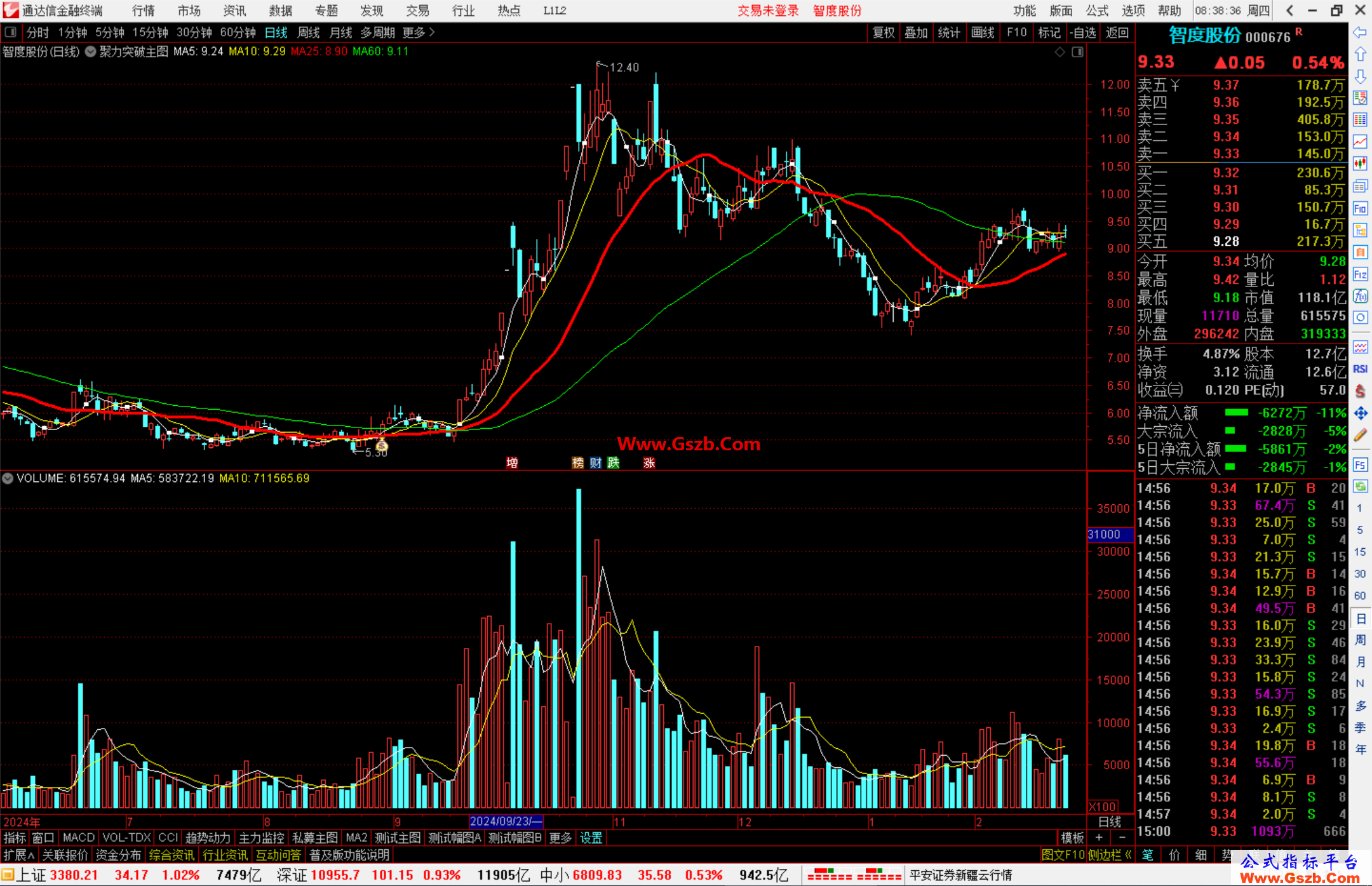Open the f(x) formula icon
This screenshot has width=1372, height=886.
pyautogui.click(x=1360, y=296)
